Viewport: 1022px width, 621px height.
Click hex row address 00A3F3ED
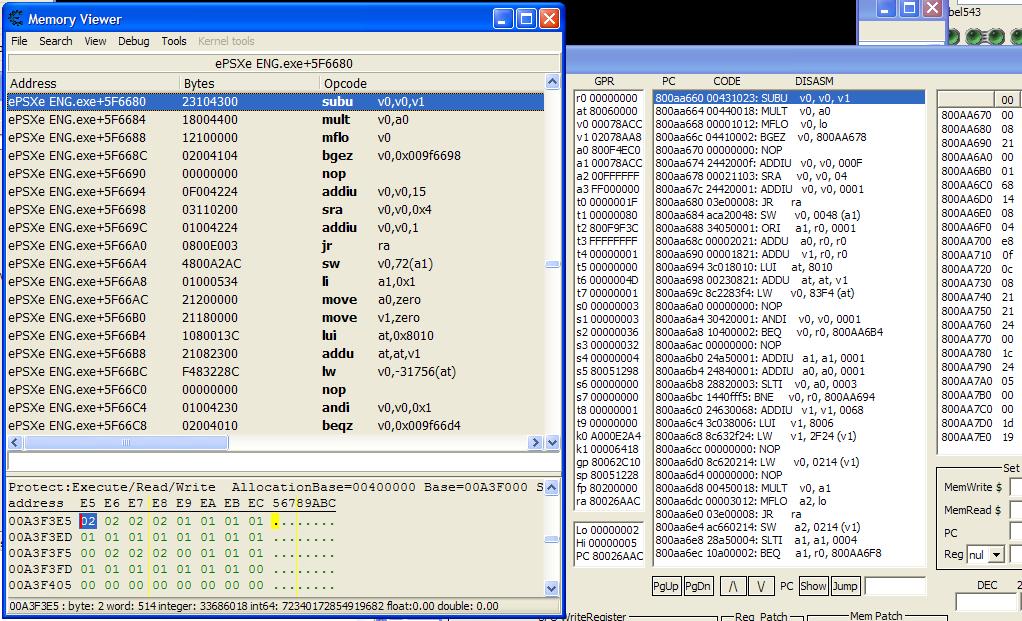[x=40, y=538]
